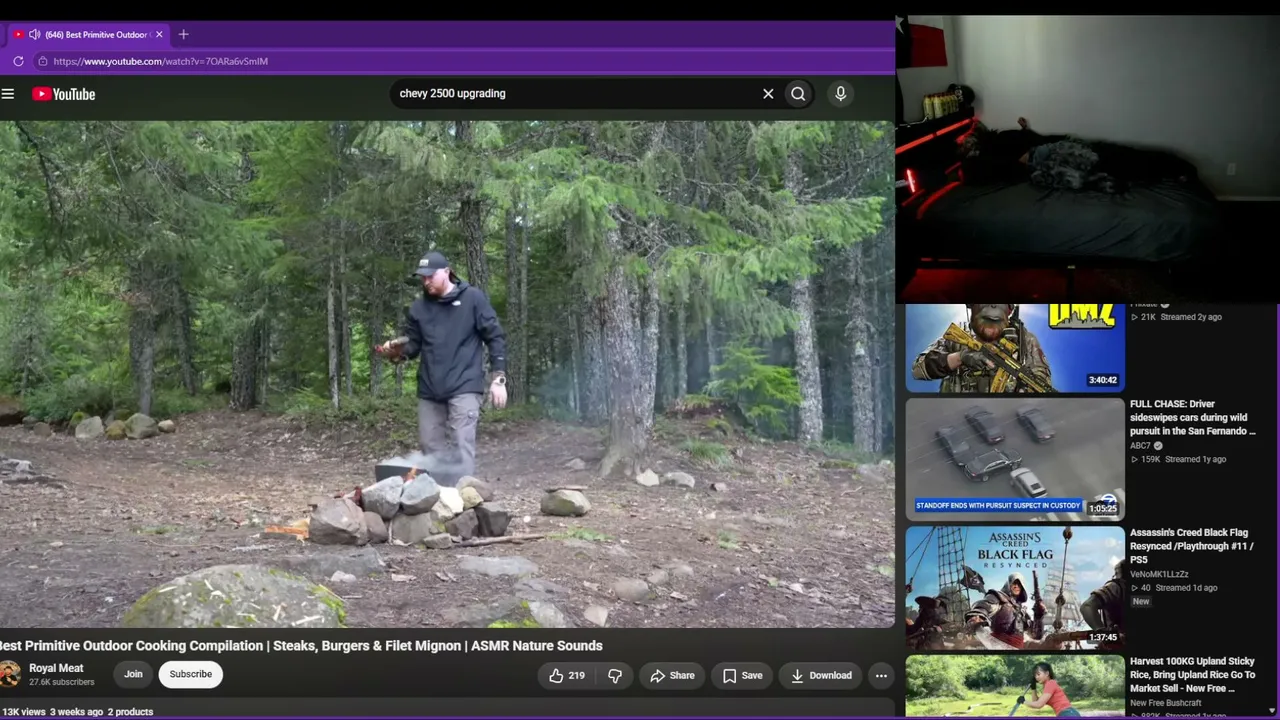Select the Best Primitive Outdoor Cooking browser tab
Screen dimensions: 1280x720
88,35
